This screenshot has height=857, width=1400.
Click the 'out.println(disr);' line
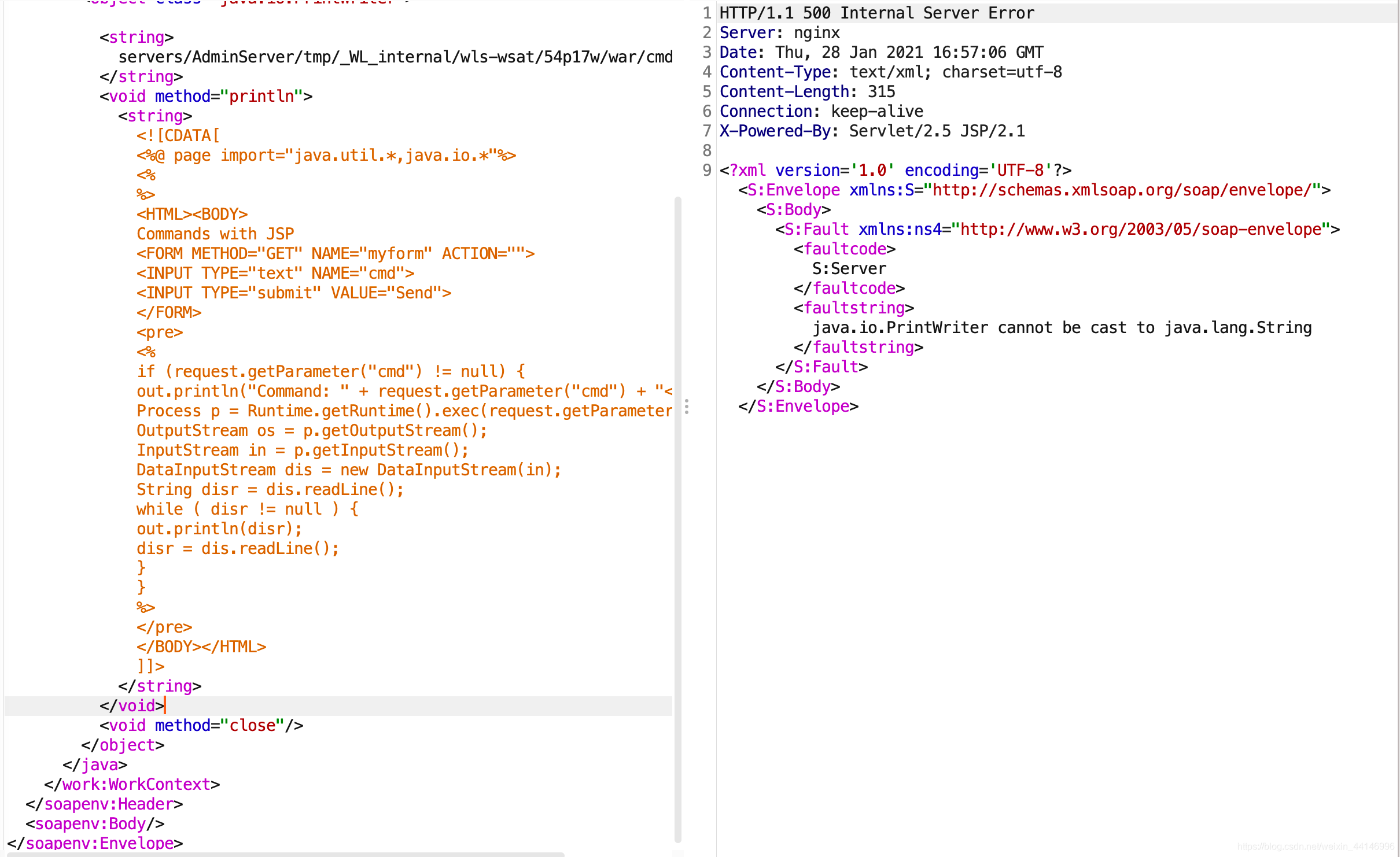(219, 529)
